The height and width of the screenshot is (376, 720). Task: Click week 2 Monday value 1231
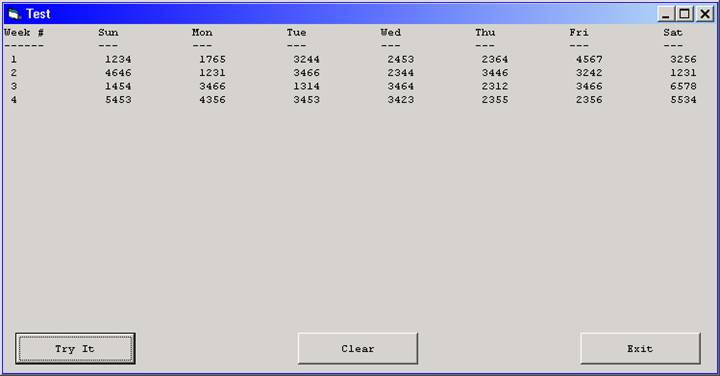(212, 73)
